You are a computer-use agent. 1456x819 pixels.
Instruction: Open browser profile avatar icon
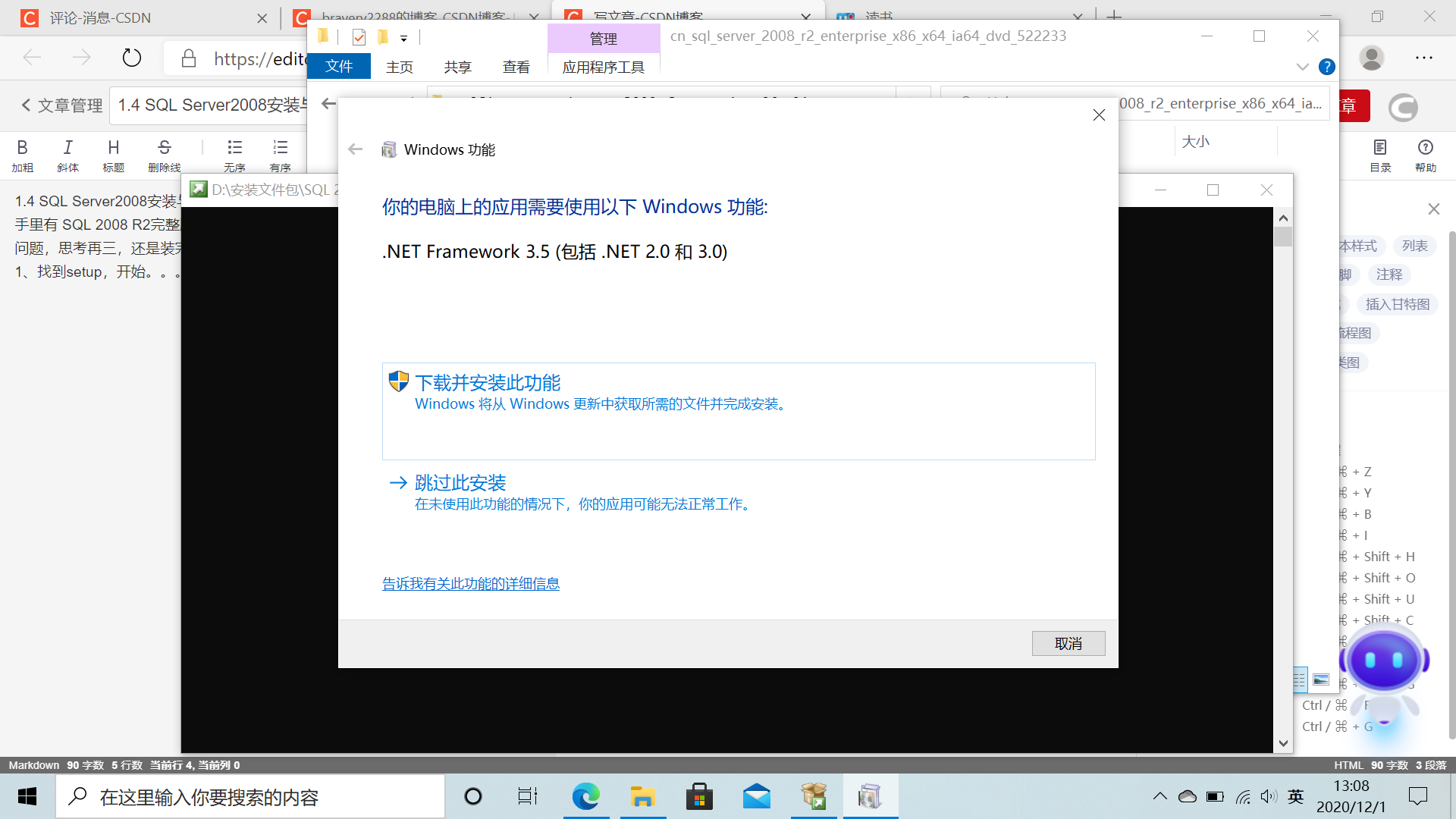pos(1371,58)
